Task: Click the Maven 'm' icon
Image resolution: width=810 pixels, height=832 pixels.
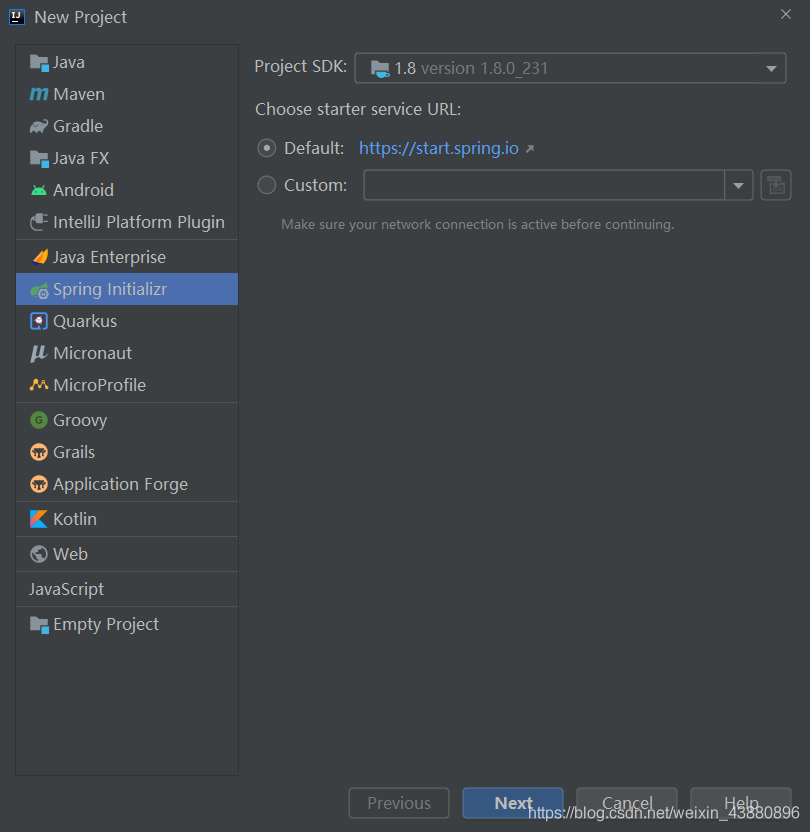Action: coord(39,94)
